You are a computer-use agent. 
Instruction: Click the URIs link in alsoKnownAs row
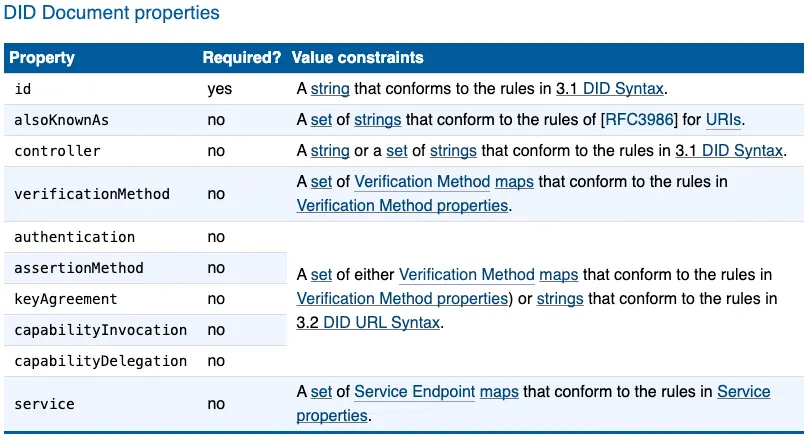point(723,120)
